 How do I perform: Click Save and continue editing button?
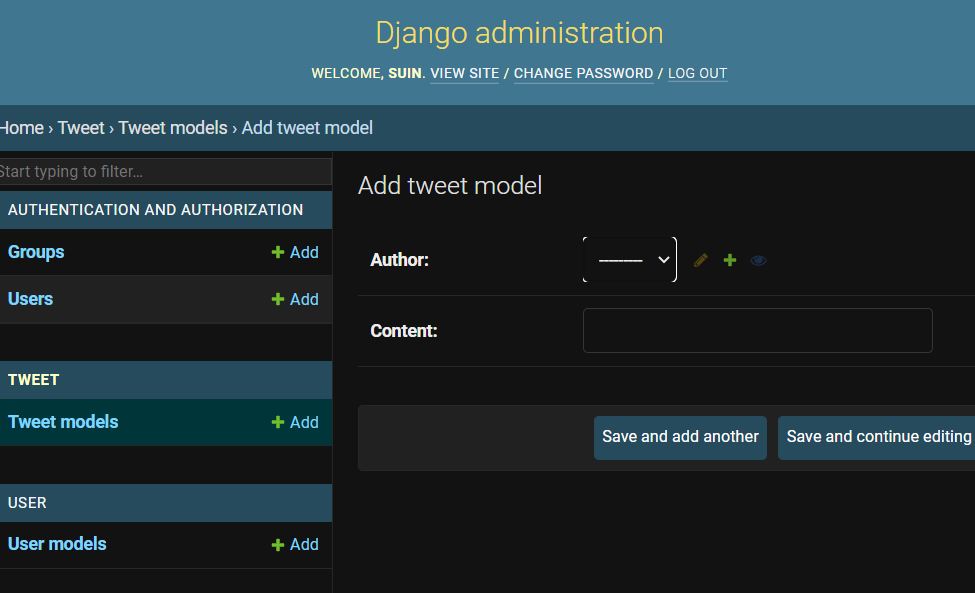tap(878, 438)
